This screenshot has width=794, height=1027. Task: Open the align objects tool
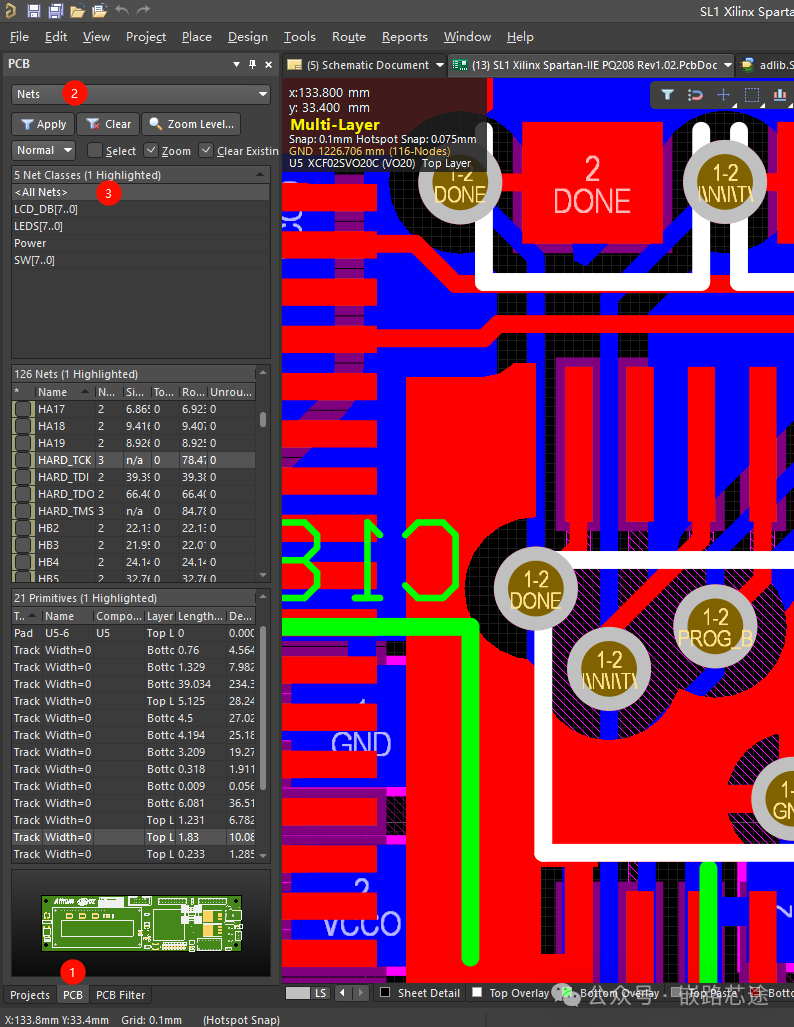click(780, 95)
